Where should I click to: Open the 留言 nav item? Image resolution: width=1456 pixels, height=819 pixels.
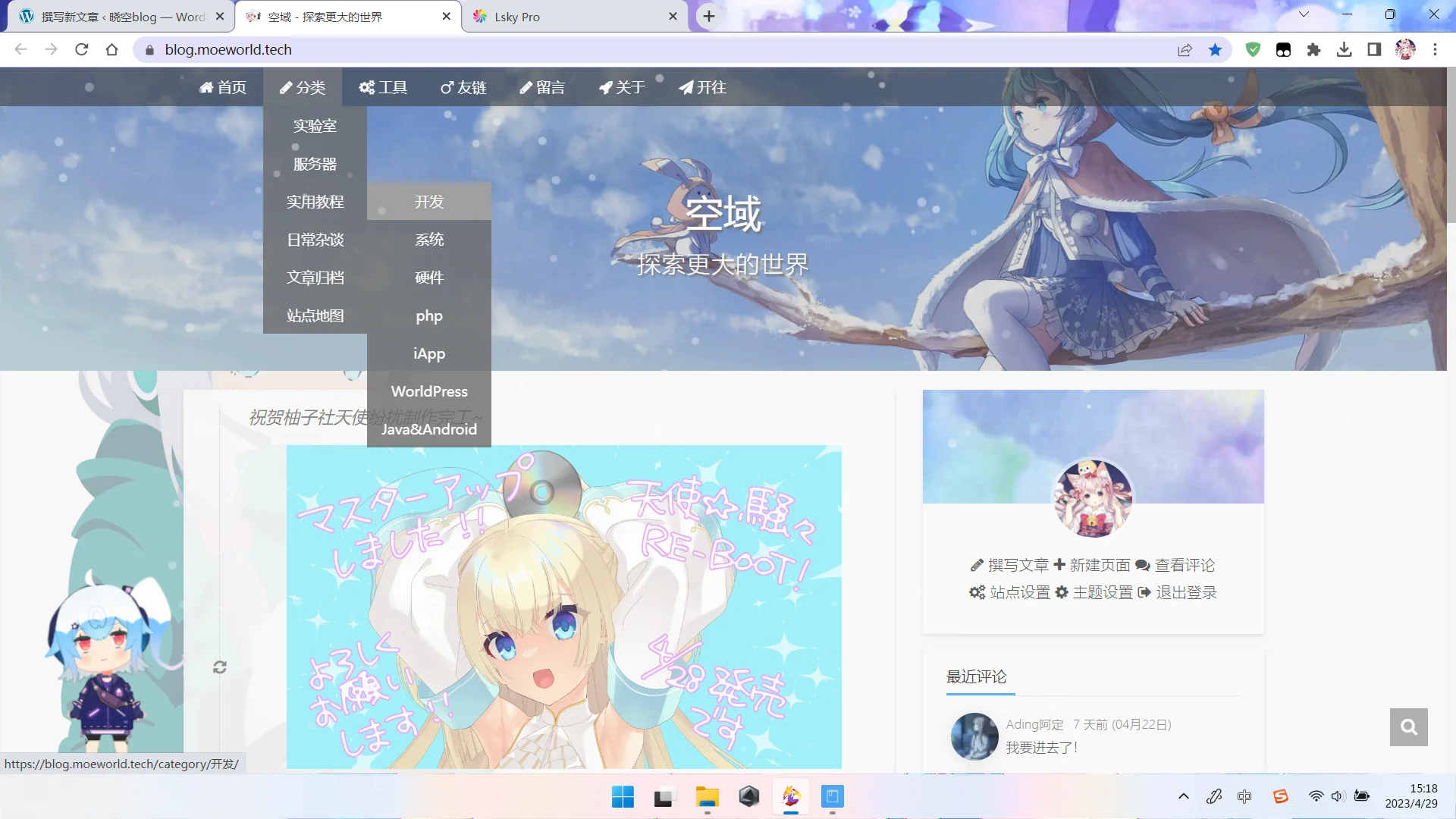coord(542,87)
